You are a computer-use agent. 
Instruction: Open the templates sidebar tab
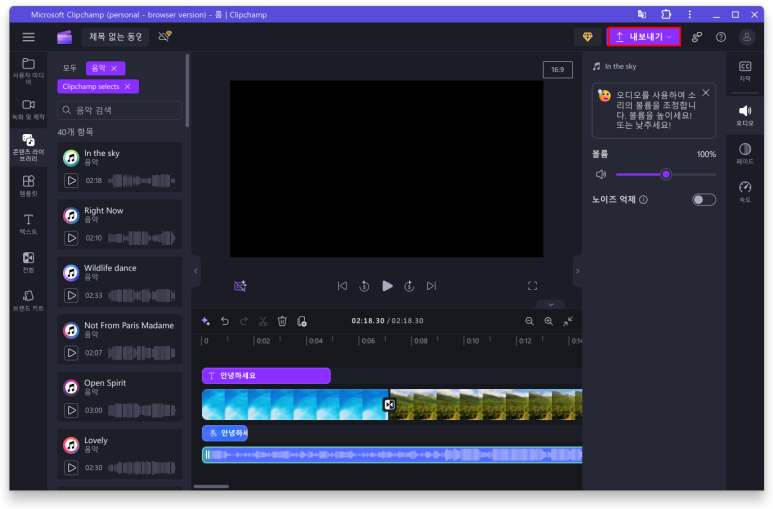[x=28, y=186]
